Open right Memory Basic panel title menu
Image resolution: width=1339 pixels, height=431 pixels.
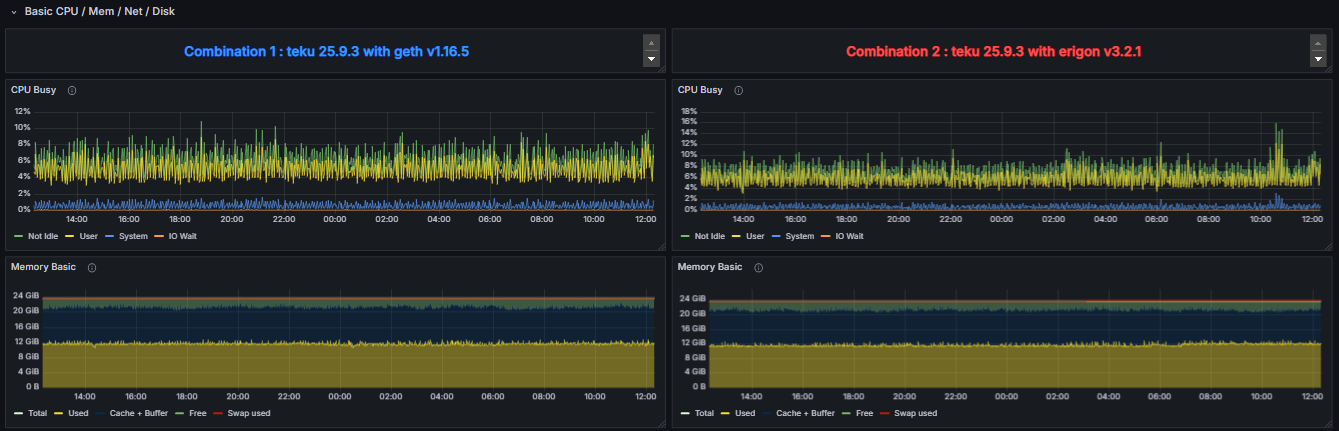coord(710,267)
